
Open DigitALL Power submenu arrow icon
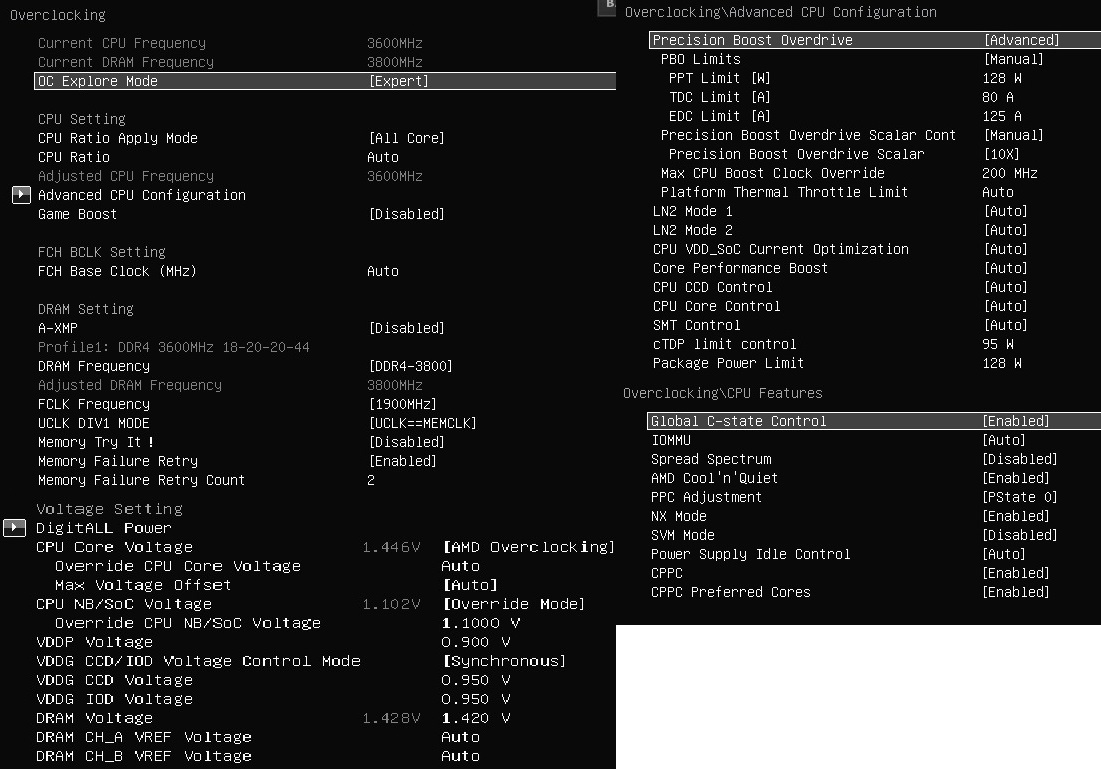pyautogui.click(x=14, y=527)
